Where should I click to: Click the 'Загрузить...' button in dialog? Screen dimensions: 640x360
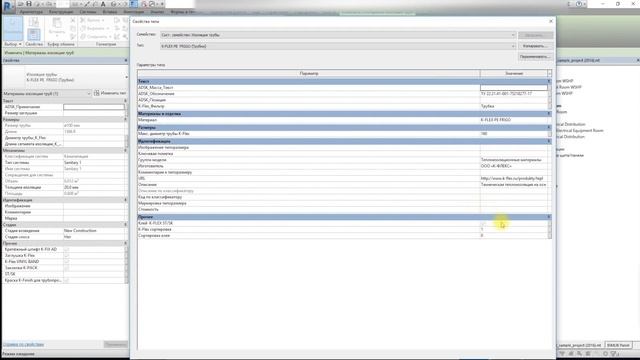[x=536, y=36]
